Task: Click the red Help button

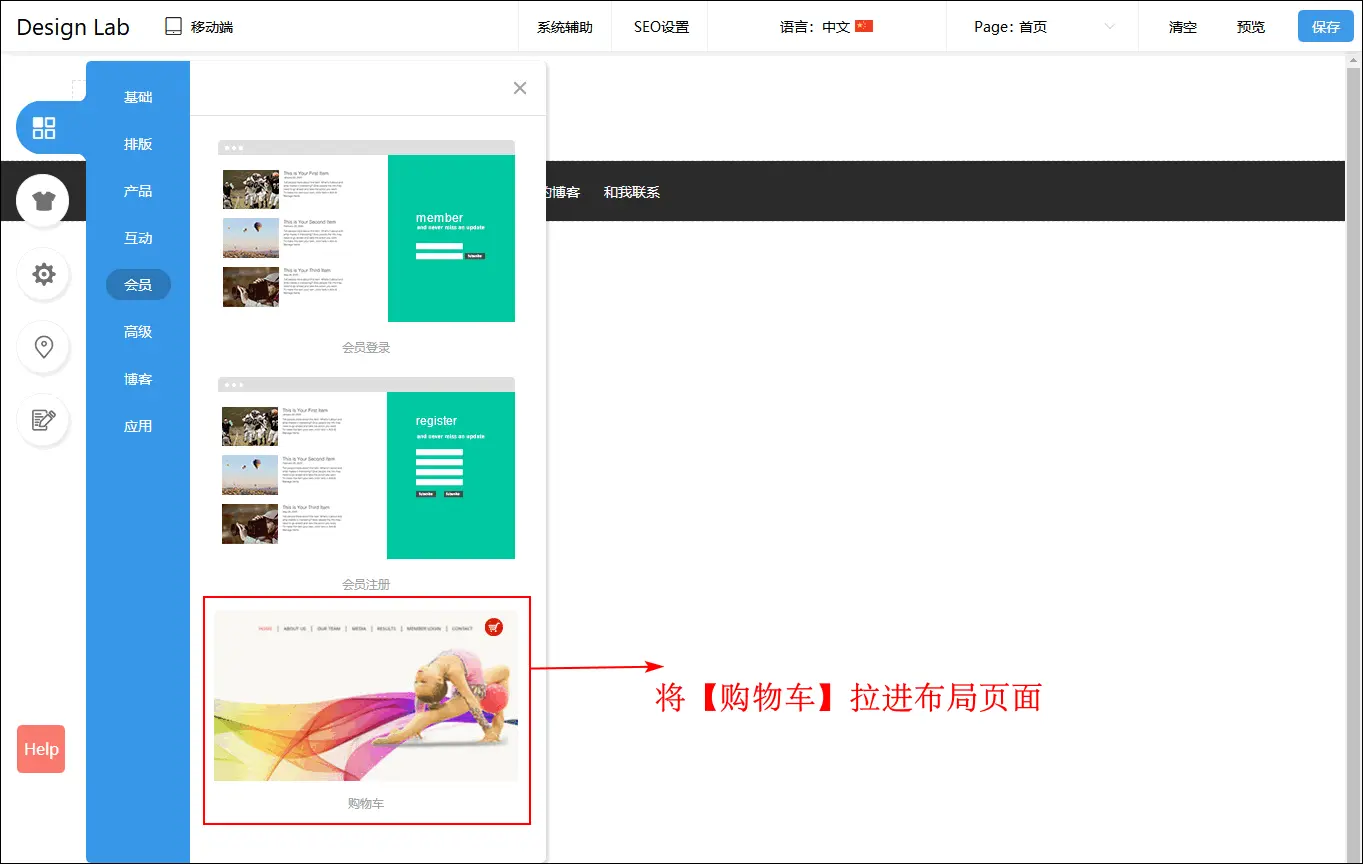Action: pos(41,749)
